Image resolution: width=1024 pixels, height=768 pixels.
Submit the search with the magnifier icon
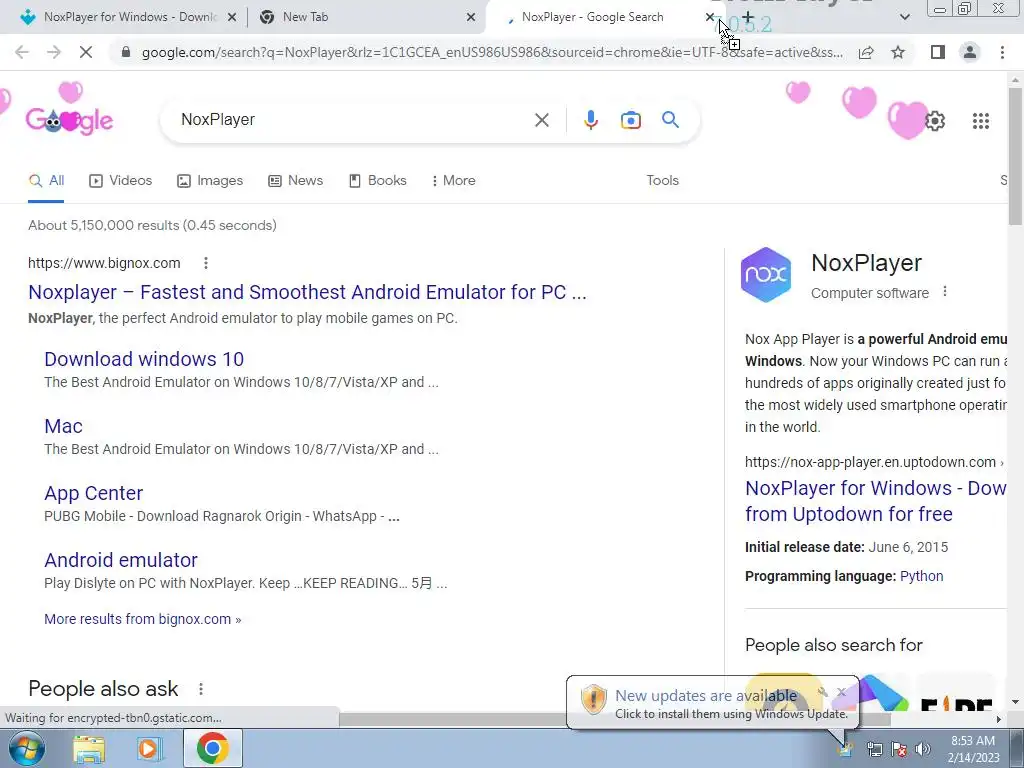click(x=670, y=120)
